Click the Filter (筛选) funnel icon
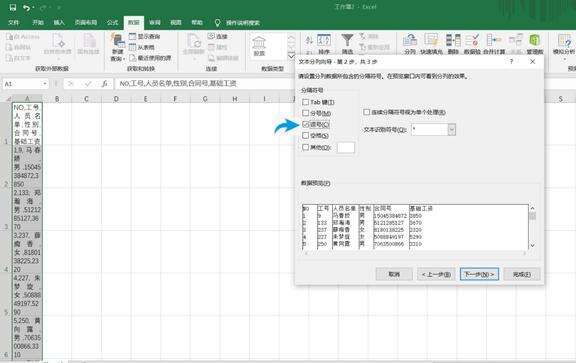This screenshot has height=363, width=576. (x=347, y=44)
